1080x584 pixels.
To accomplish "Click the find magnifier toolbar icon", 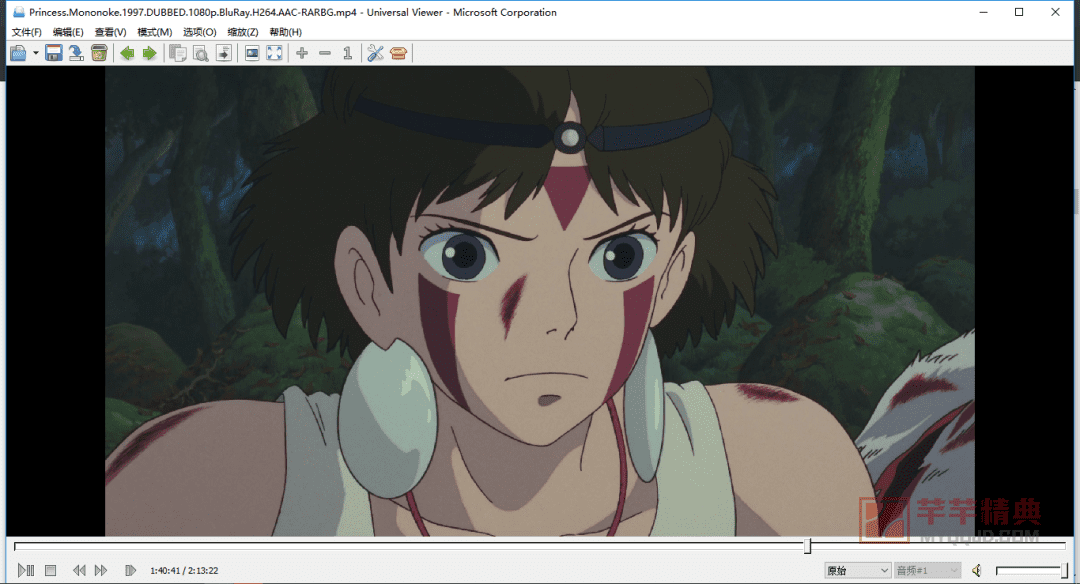I will point(200,53).
